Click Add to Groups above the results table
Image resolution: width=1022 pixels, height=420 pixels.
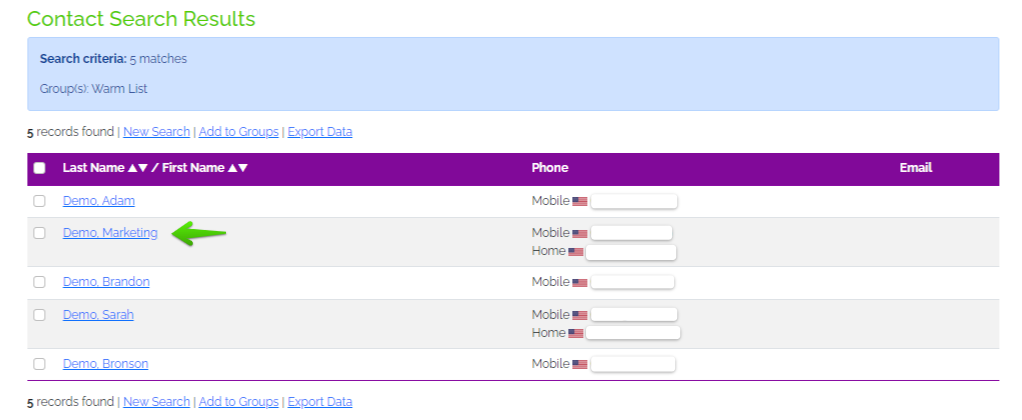pyautogui.click(x=239, y=132)
